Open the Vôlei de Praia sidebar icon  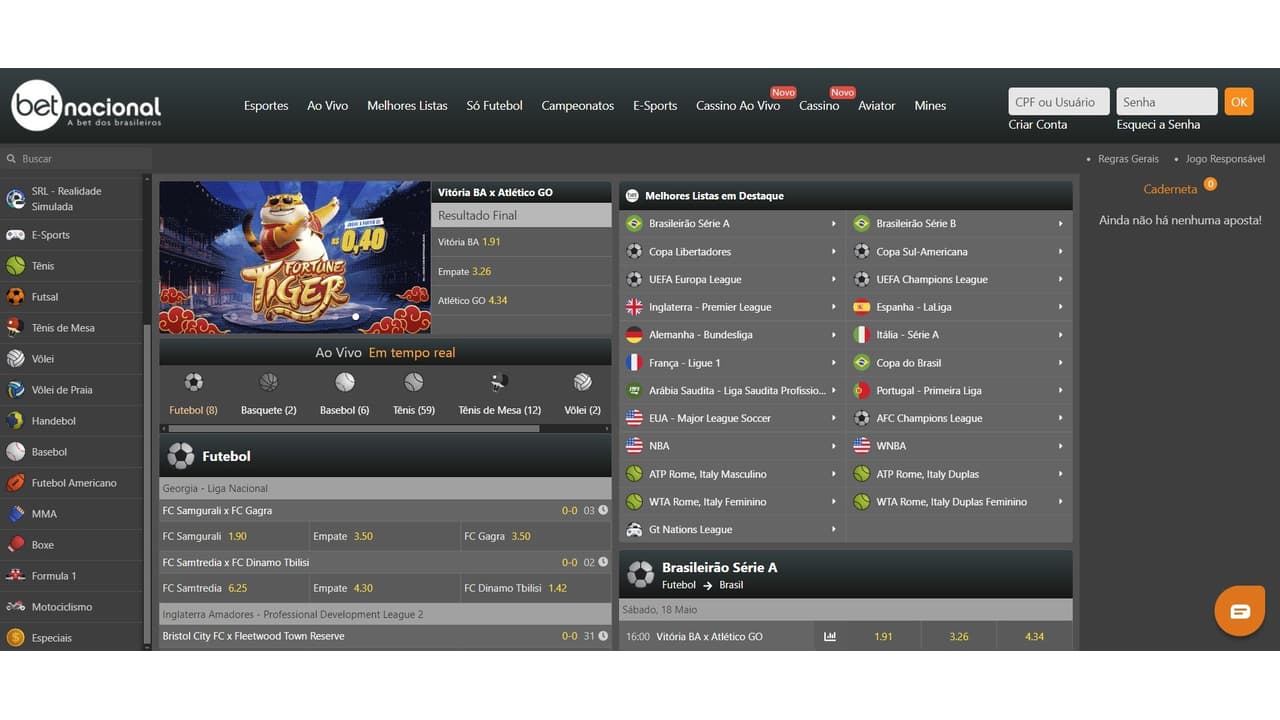pos(16,390)
